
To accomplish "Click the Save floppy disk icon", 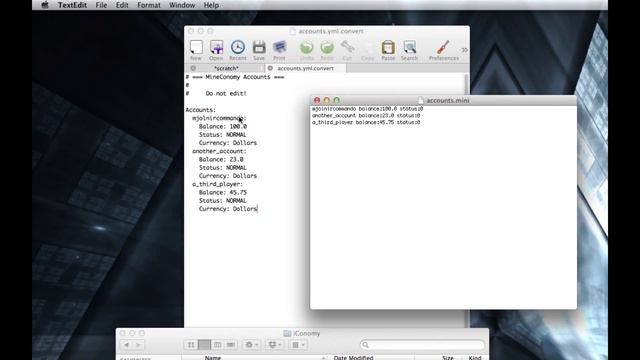I will coord(259,47).
